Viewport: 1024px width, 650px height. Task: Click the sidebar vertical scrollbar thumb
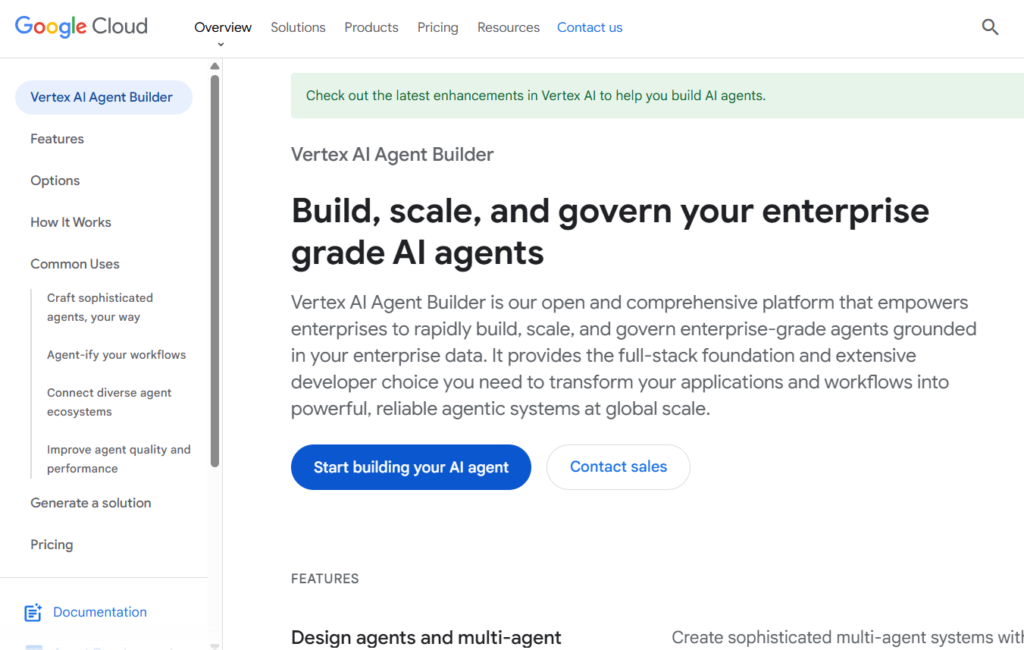pos(215,270)
